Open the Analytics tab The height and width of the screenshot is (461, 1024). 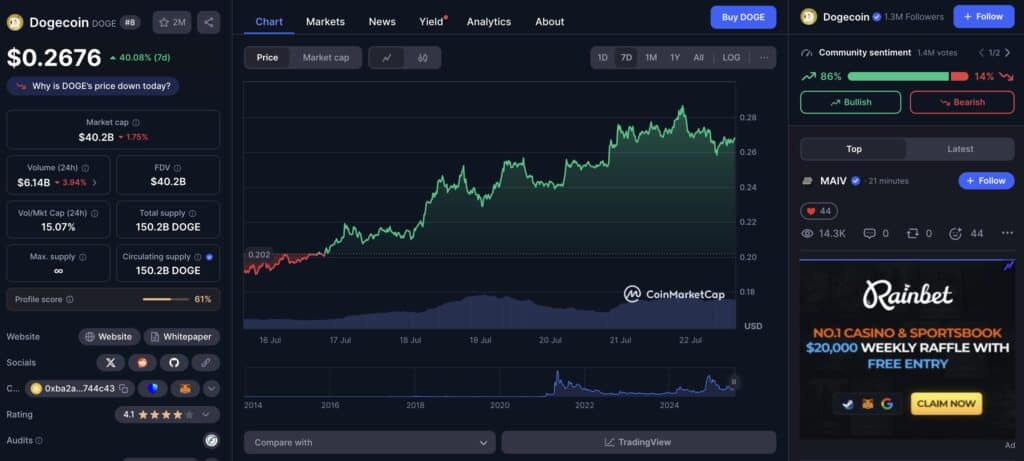click(488, 22)
